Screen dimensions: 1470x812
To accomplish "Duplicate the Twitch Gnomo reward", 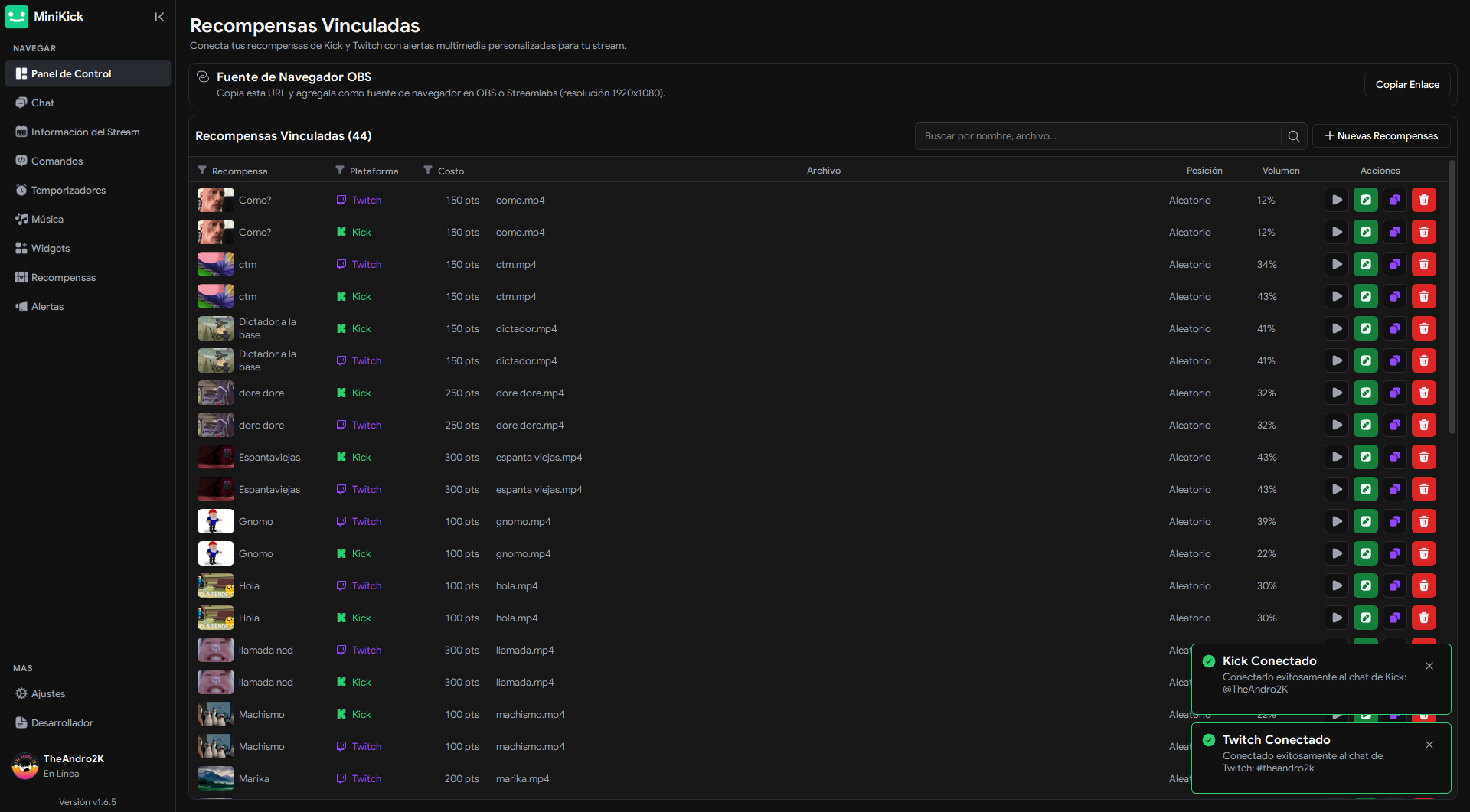I will point(1395,521).
